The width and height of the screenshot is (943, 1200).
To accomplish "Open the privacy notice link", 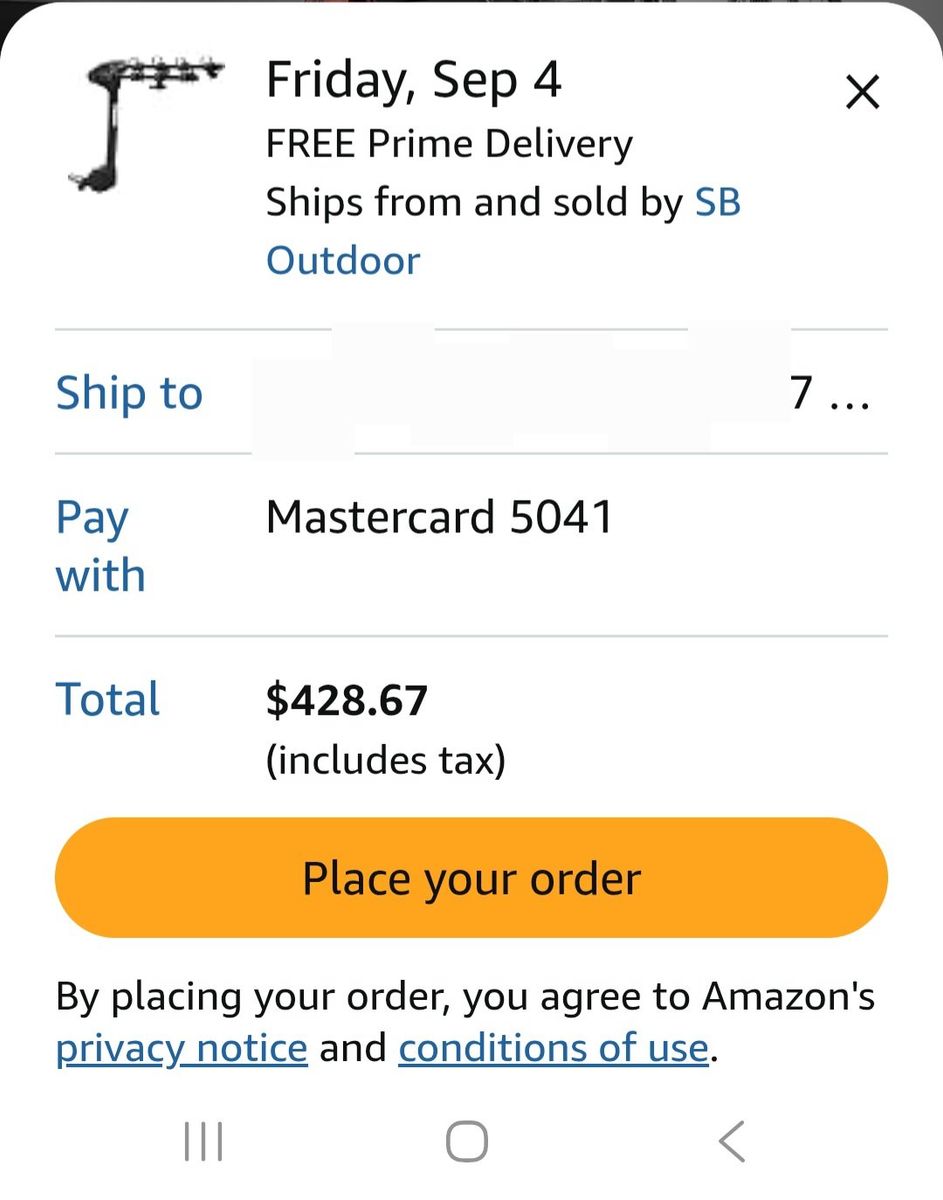I will pyautogui.click(x=182, y=1048).
